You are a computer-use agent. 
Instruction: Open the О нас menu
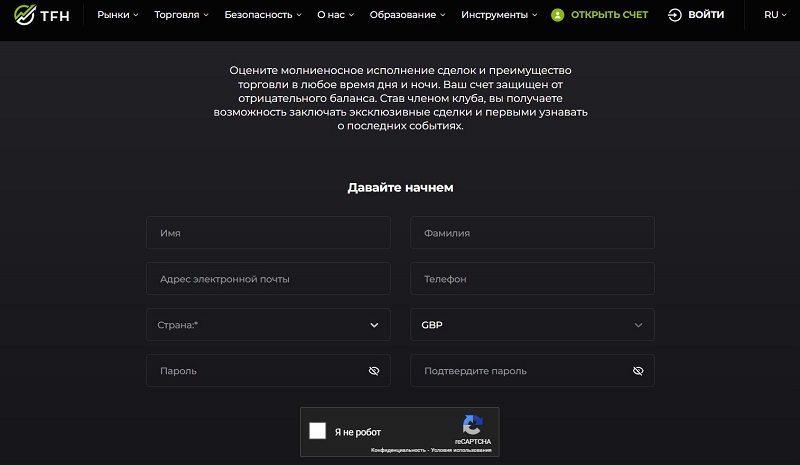[x=335, y=15]
